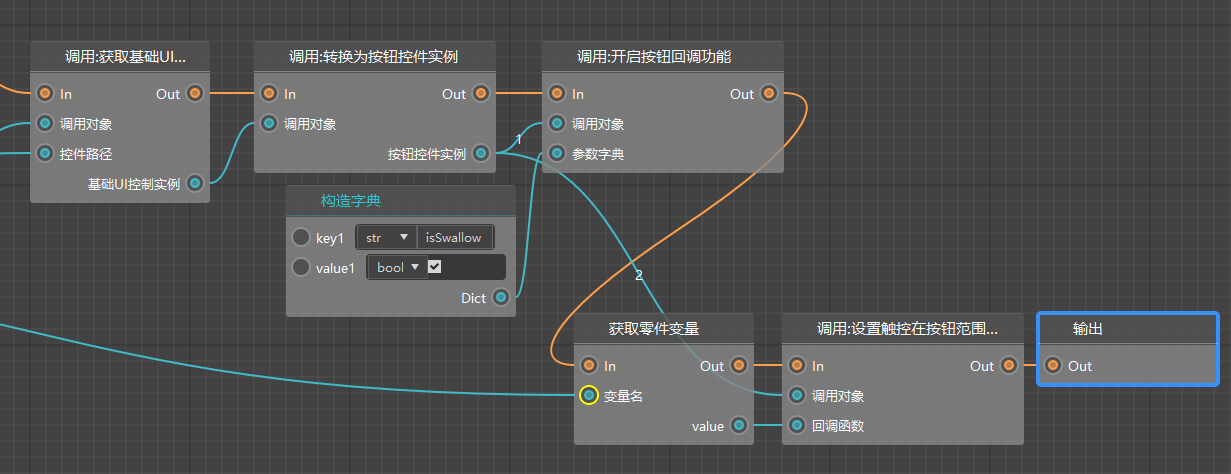Toggle the key1 round port in 构造字典
Image resolution: width=1231 pixels, height=474 pixels.
click(301, 238)
